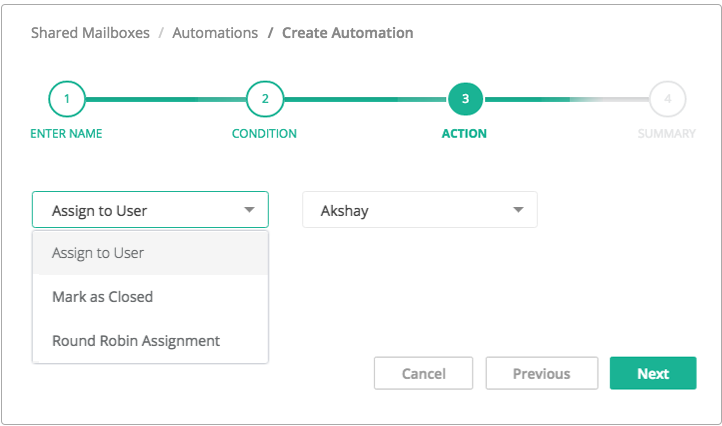Image resolution: width=722 pixels, height=426 pixels.
Task: Click the active step 3 circle
Action: 465,99
